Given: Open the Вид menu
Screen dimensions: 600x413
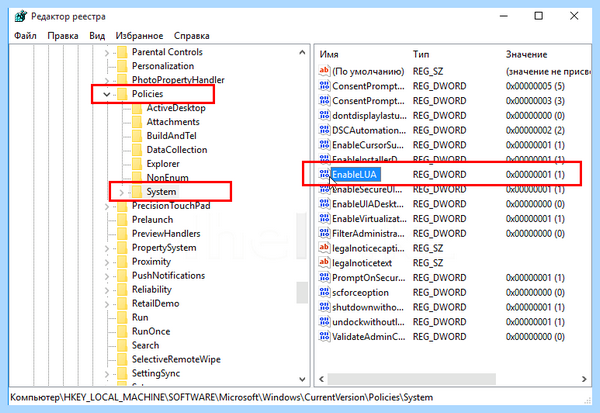Looking at the screenshot, I should tap(97, 36).
